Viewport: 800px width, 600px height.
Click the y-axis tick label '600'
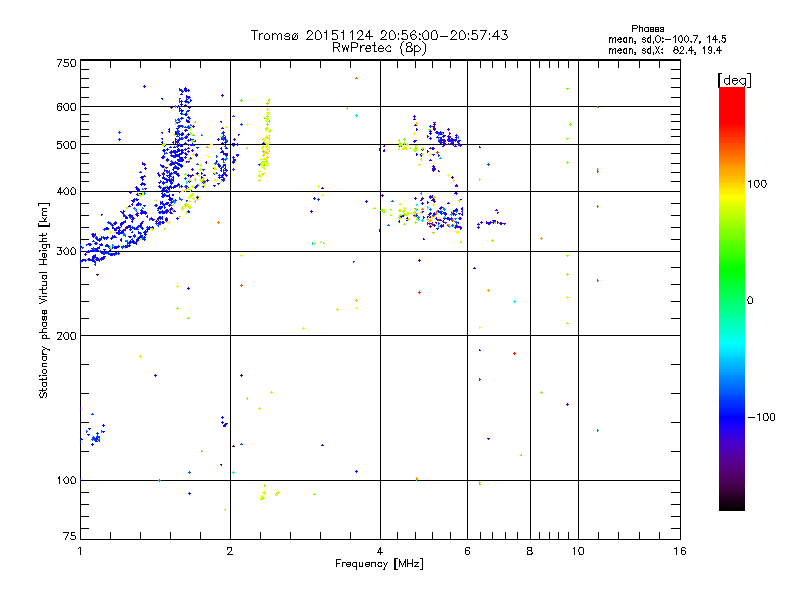point(66,107)
